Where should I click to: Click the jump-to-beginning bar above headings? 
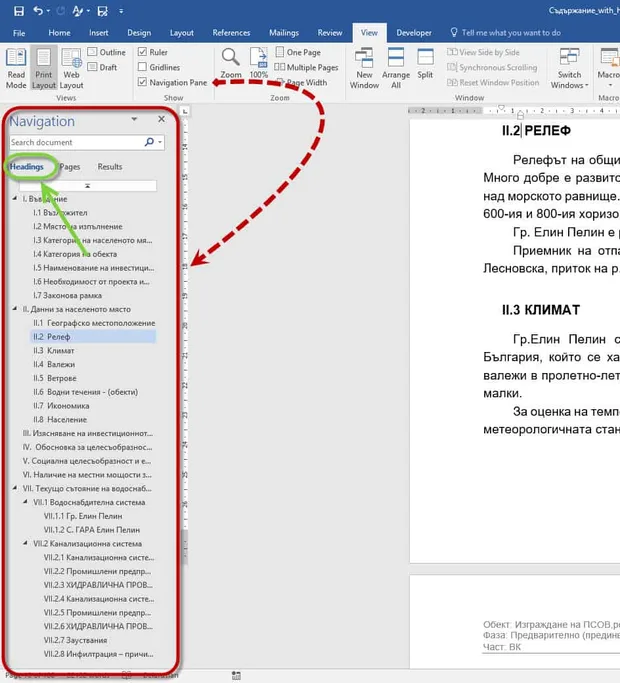(x=88, y=186)
